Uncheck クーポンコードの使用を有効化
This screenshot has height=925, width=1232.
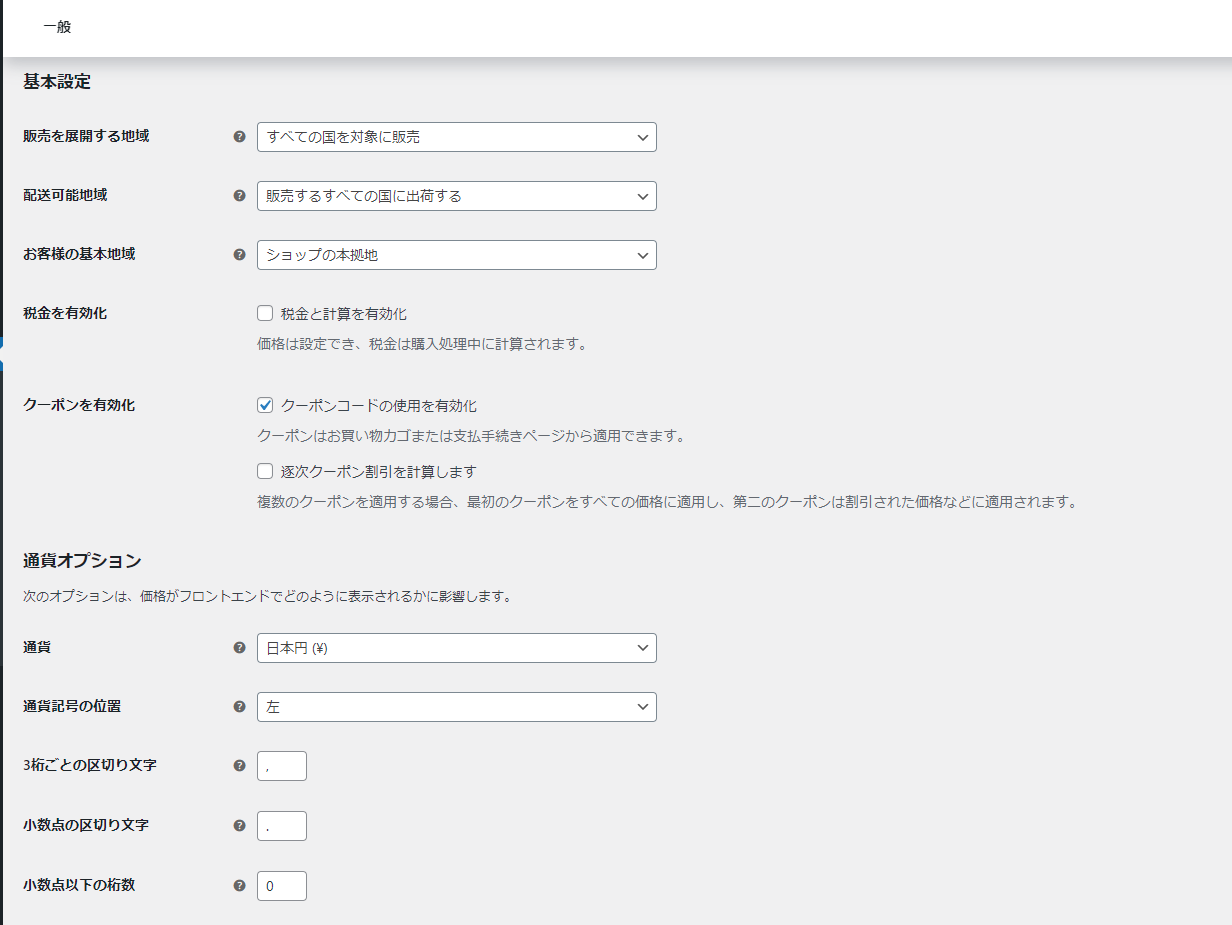coord(265,405)
